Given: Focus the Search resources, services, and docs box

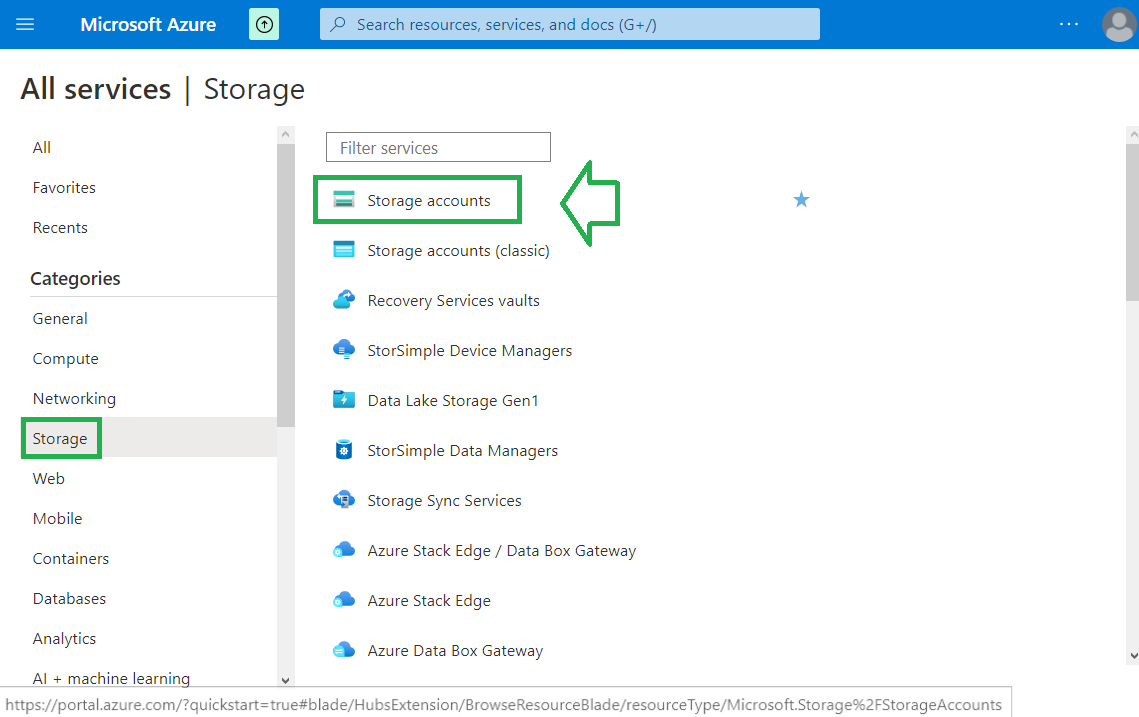Looking at the screenshot, I should pos(570,25).
